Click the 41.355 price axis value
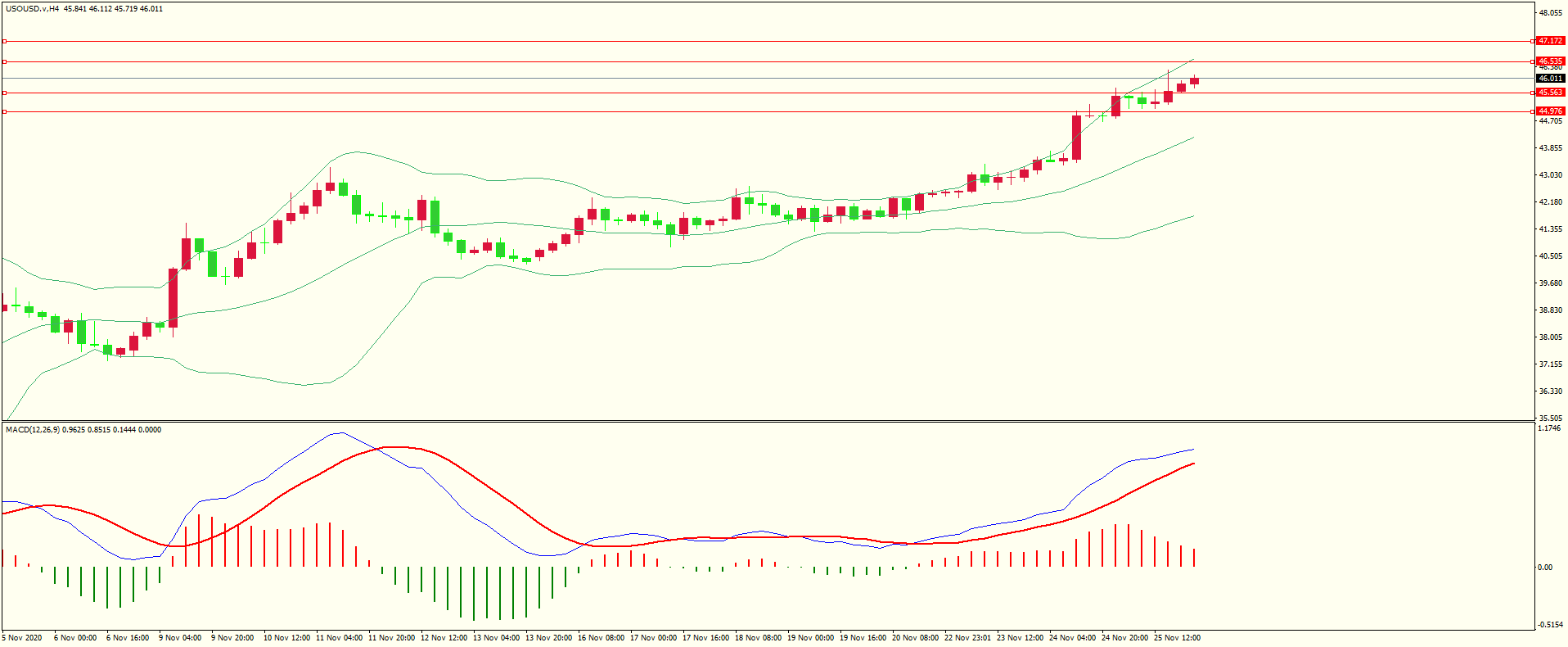Image resolution: width=1568 pixels, height=647 pixels. [1550, 229]
